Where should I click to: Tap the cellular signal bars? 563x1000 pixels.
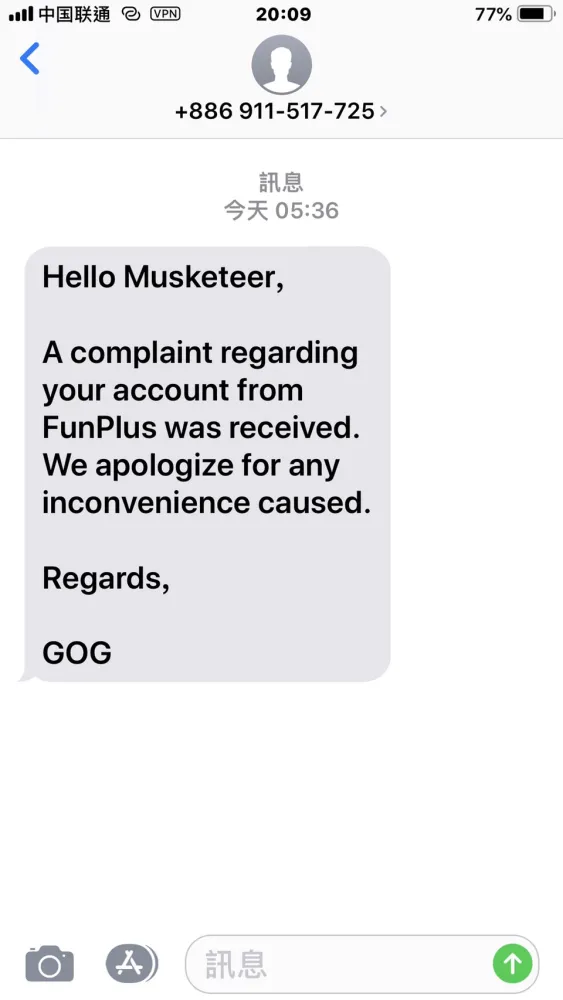tap(20, 14)
